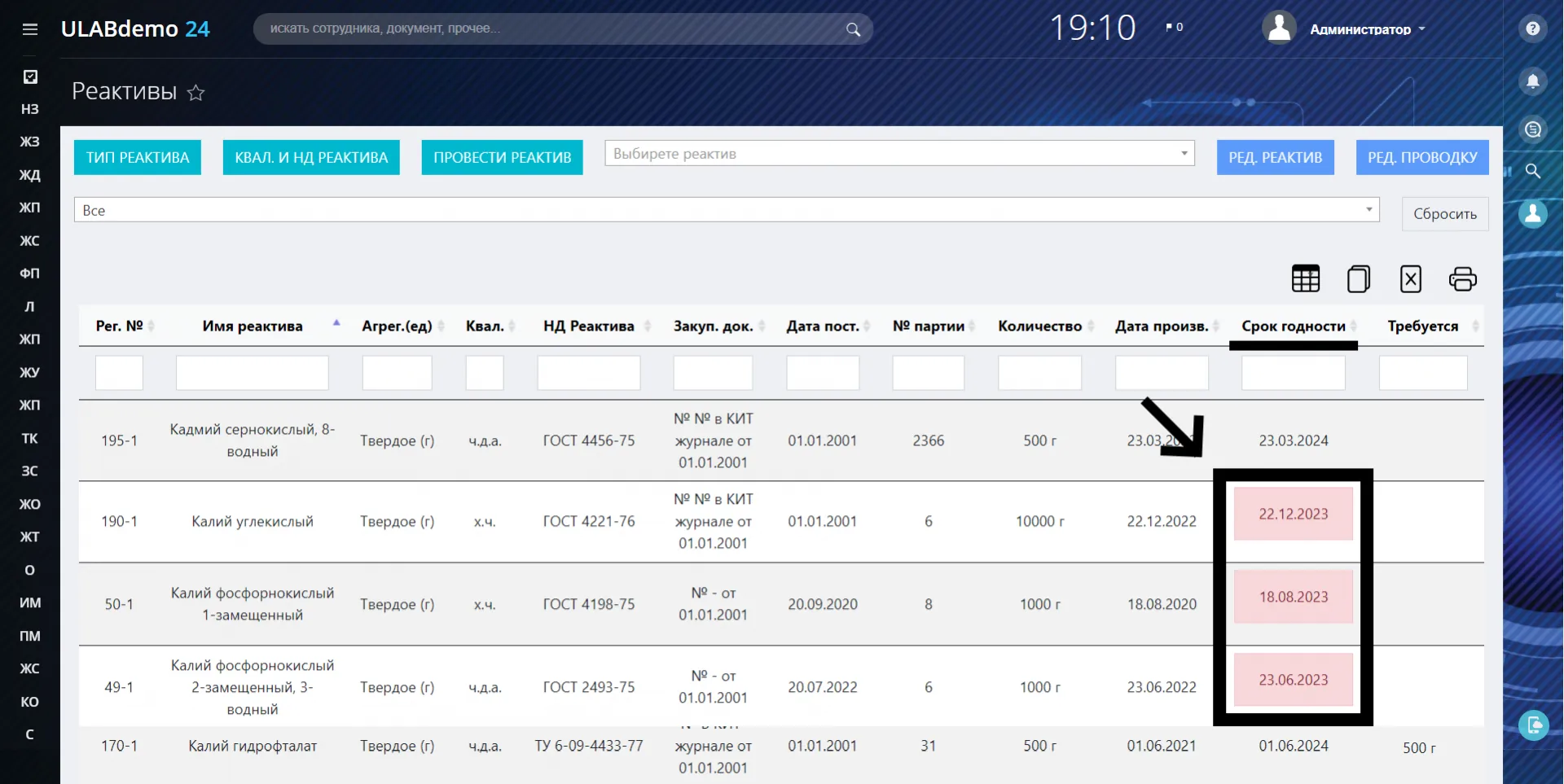Click КВАЛ. И НД РЕАКТИВА button
This screenshot has width=1564, height=784.
(x=311, y=157)
